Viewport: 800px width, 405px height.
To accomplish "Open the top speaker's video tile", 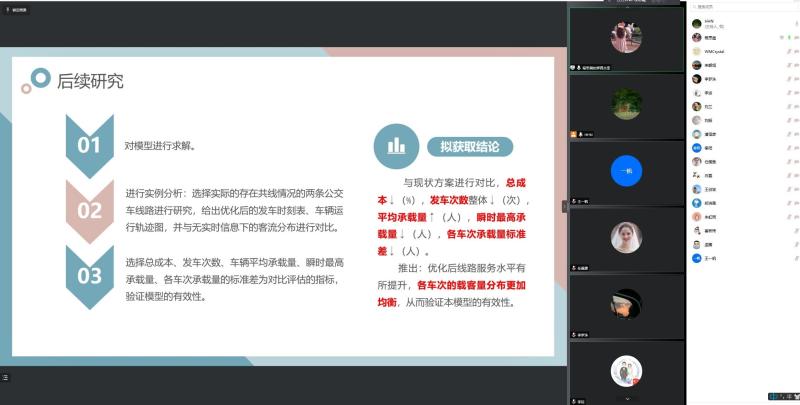I will click(x=625, y=38).
